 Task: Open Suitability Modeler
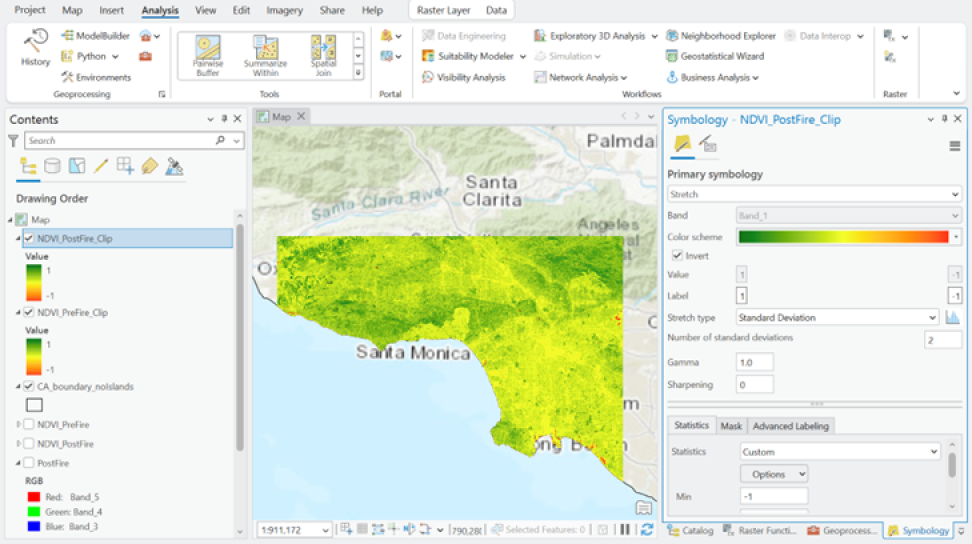[474, 56]
